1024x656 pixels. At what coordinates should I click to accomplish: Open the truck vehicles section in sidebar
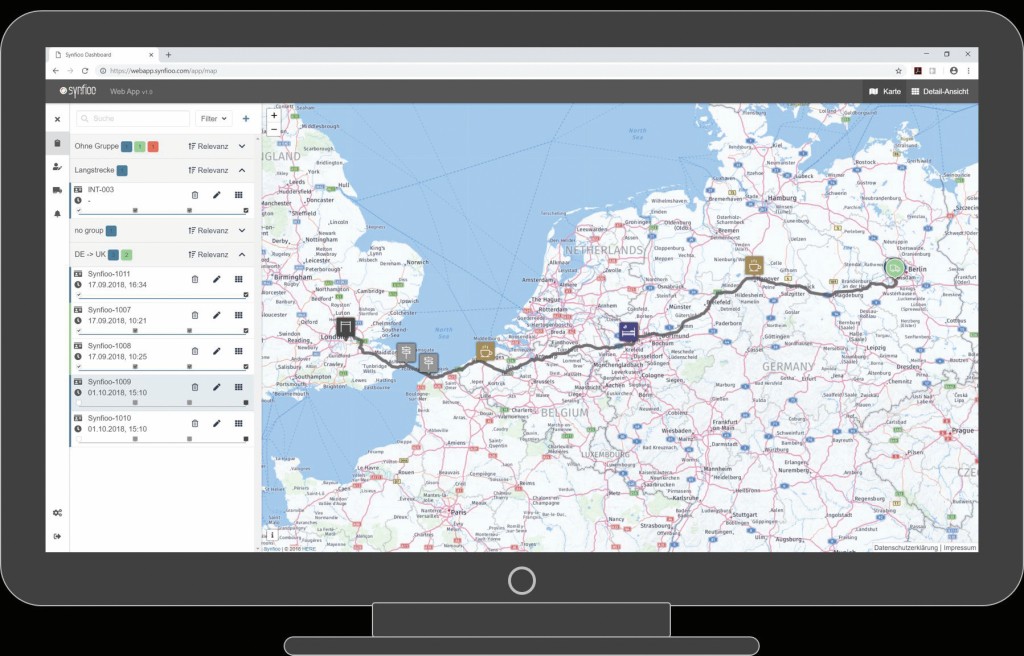tap(57, 190)
